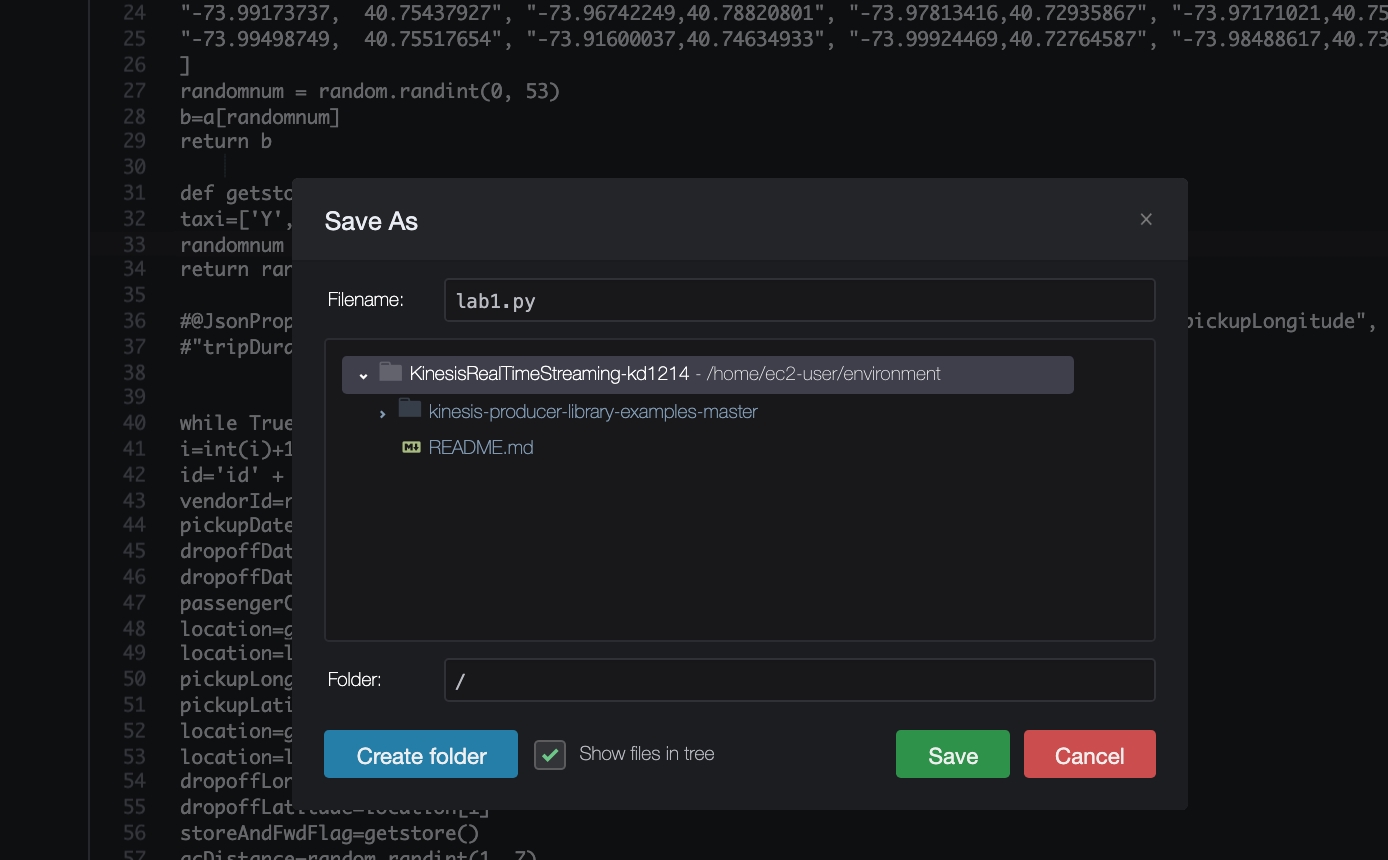Collapse the KinesisRealTimeStreaming-kd1214 root folder

(364, 375)
